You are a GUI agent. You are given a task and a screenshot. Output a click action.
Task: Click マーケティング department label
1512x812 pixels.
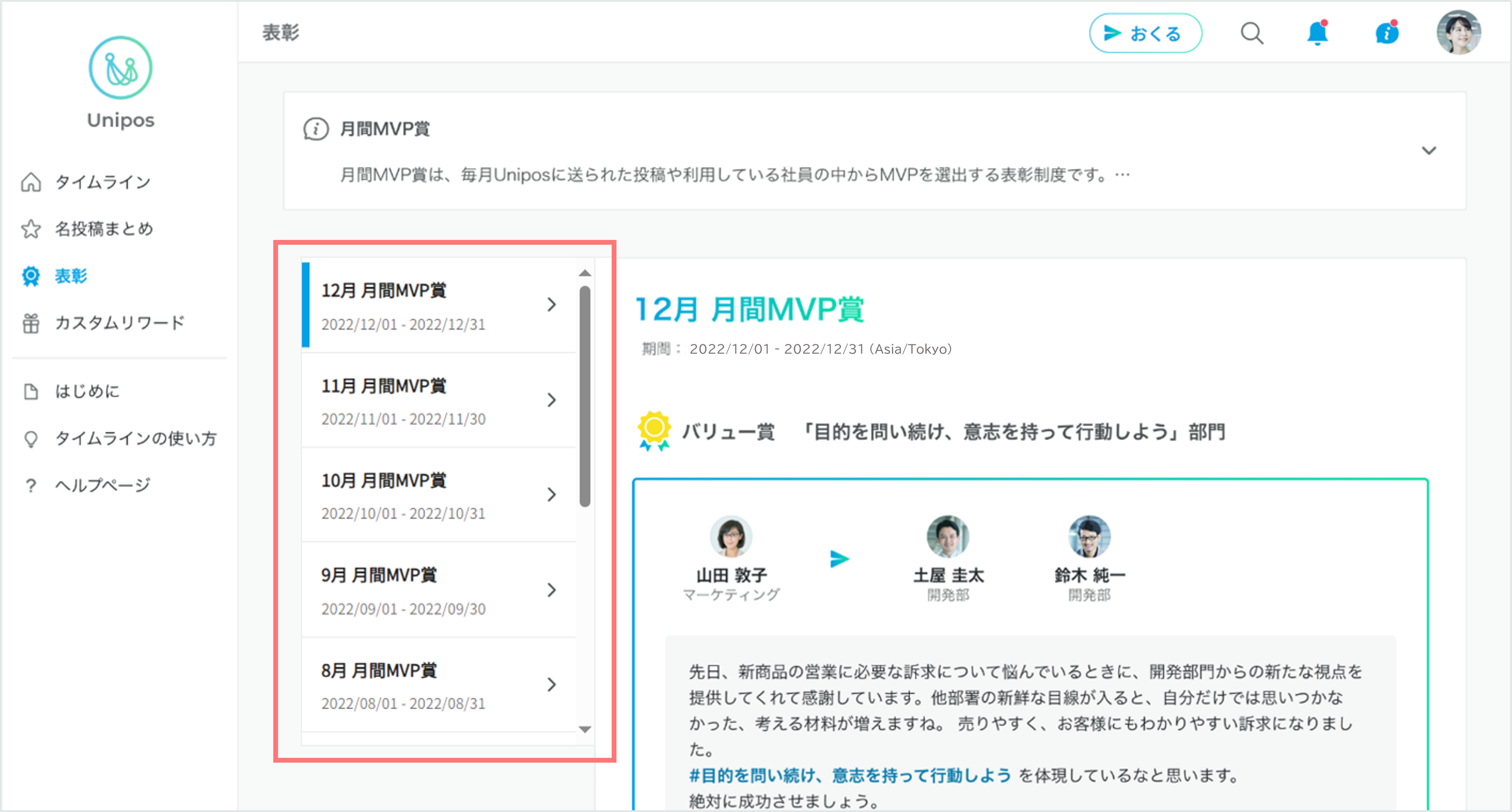(x=731, y=595)
